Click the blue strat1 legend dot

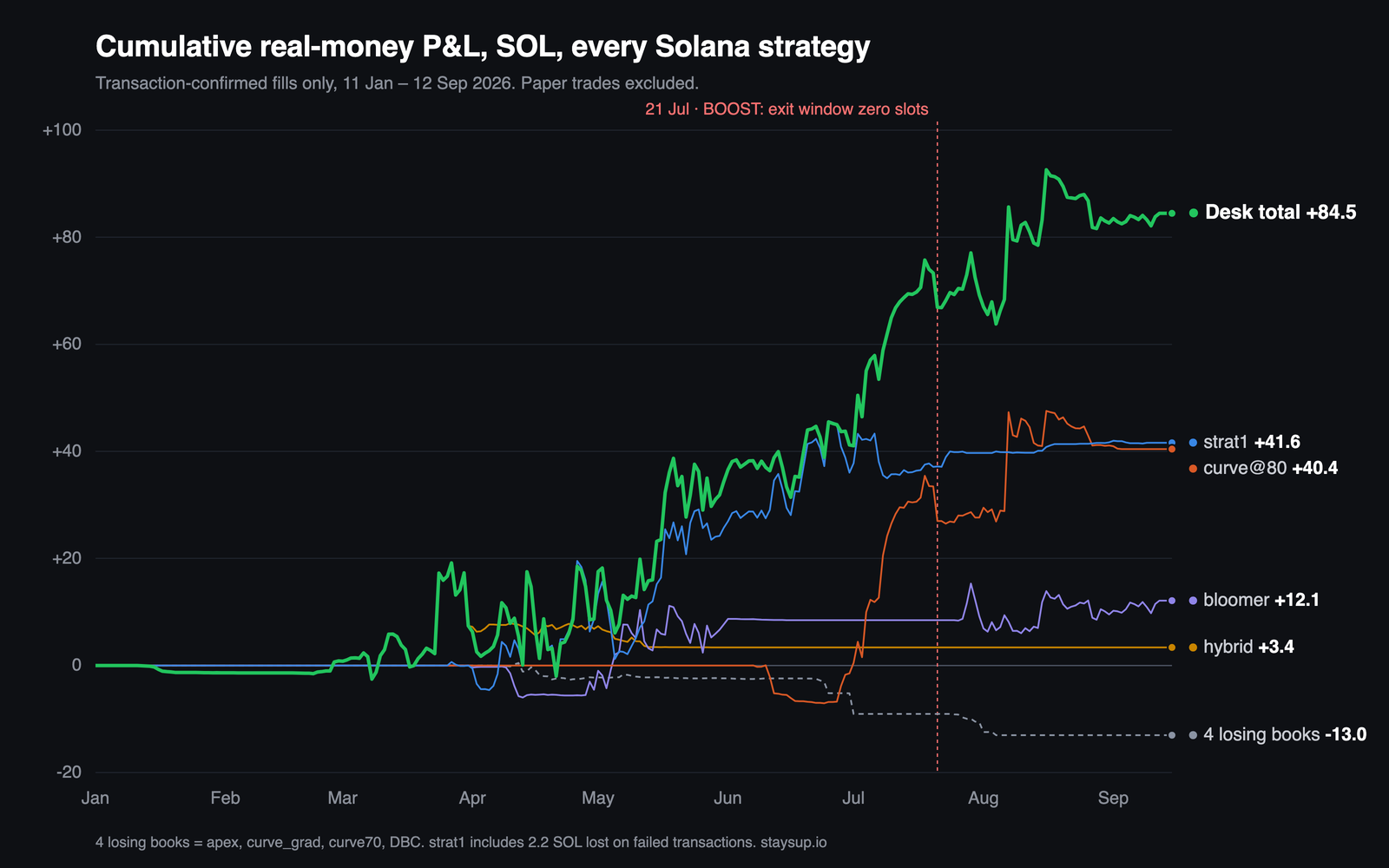(x=1193, y=443)
